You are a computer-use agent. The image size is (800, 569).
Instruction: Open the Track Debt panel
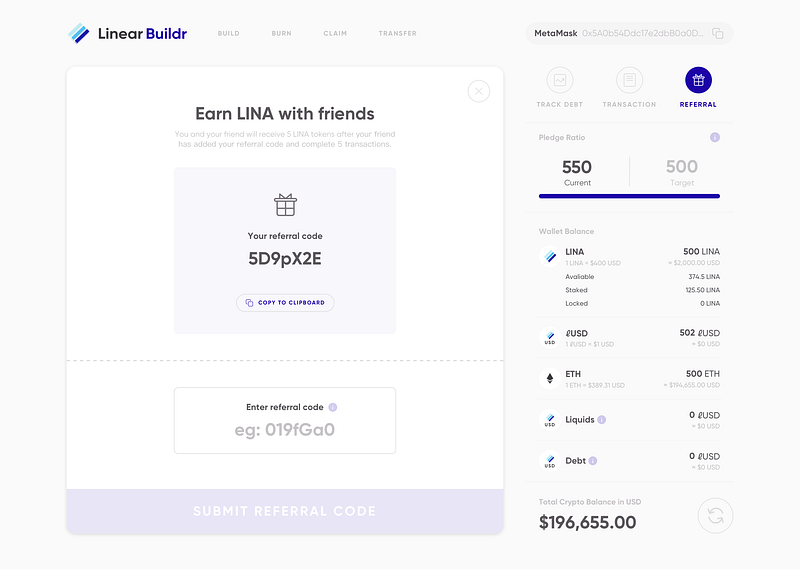tap(560, 80)
